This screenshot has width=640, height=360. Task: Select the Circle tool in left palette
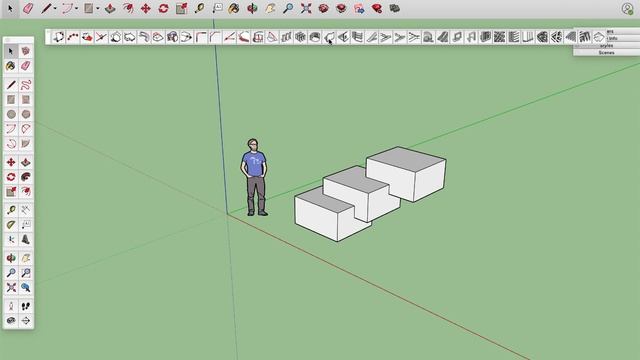click(x=11, y=114)
